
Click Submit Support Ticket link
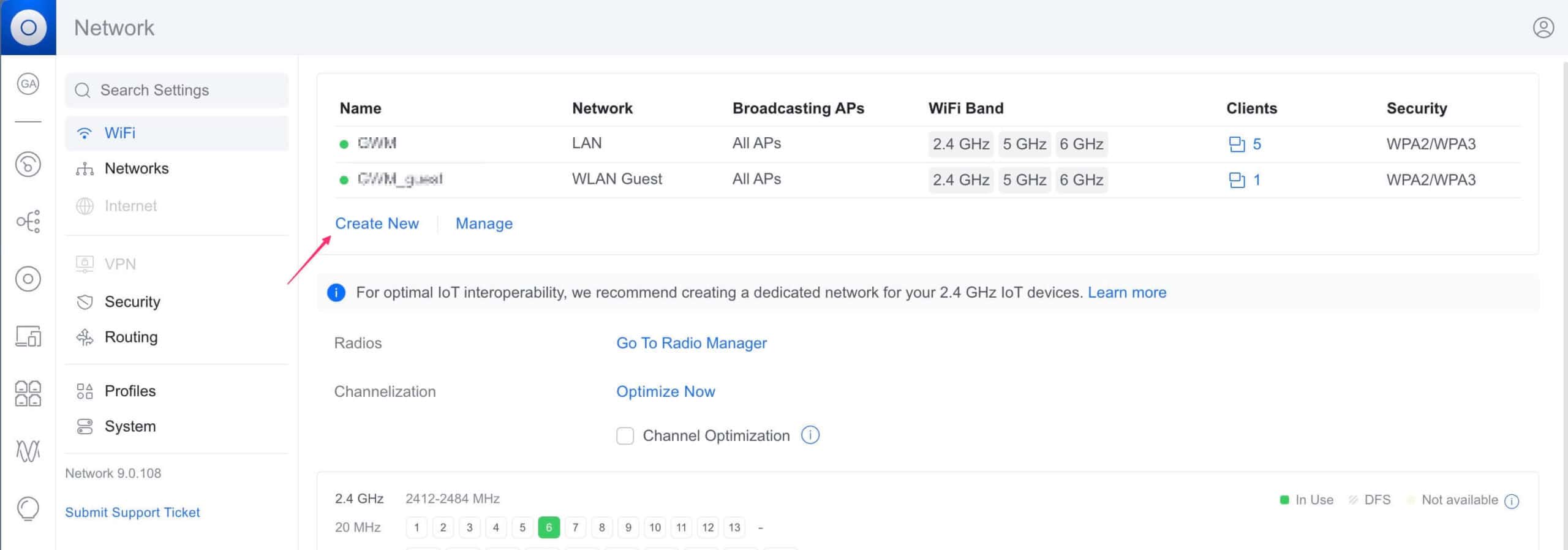point(132,512)
